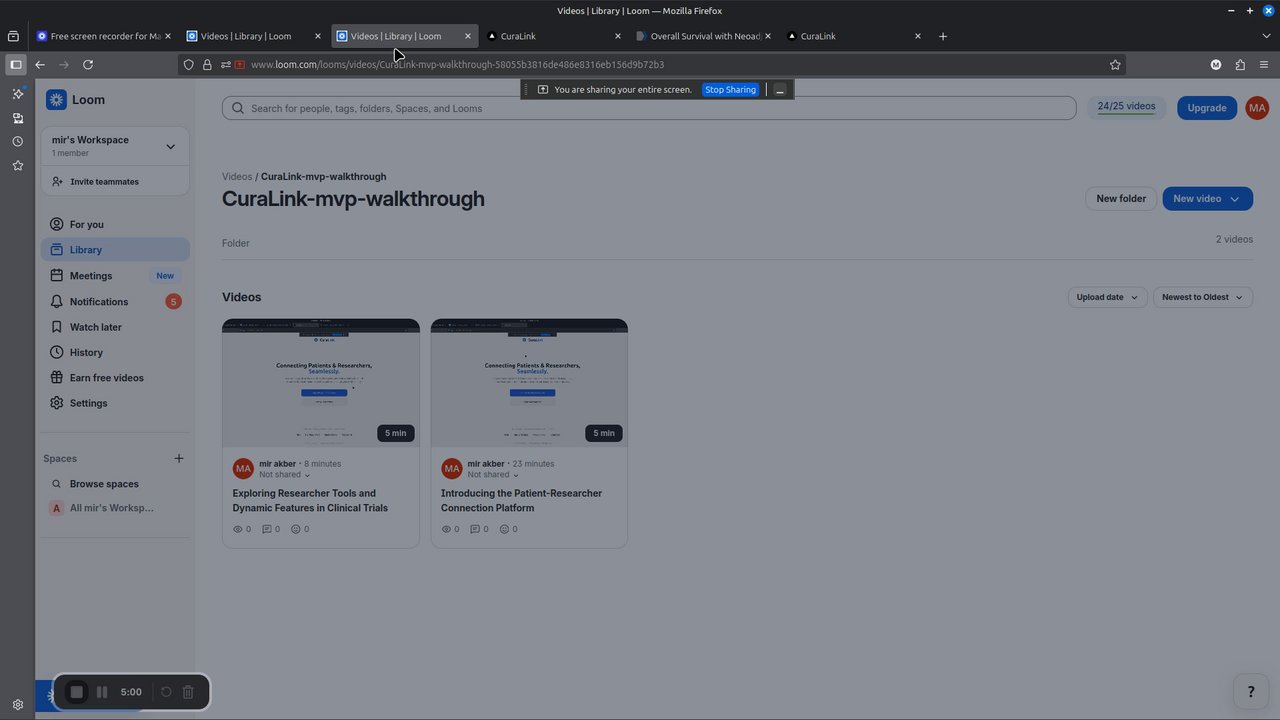Click the Firefox address bar URL
Viewport: 1280px width, 720px height.
tap(457, 64)
